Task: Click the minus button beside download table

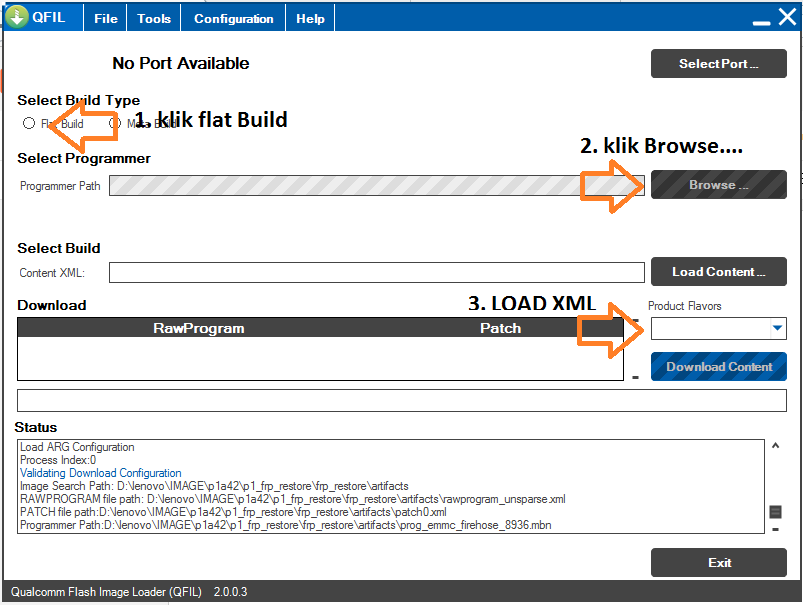Action: pyautogui.click(x=635, y=378)
